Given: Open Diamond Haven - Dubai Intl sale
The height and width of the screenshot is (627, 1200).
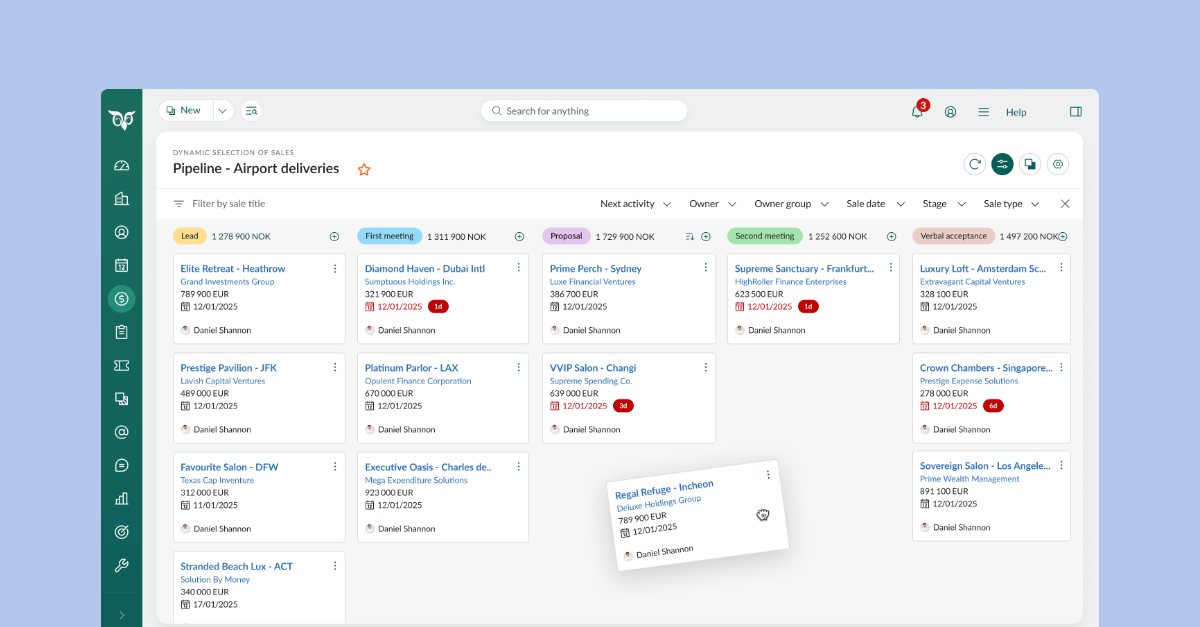Looking at the screenshot, I should point(425,269).
